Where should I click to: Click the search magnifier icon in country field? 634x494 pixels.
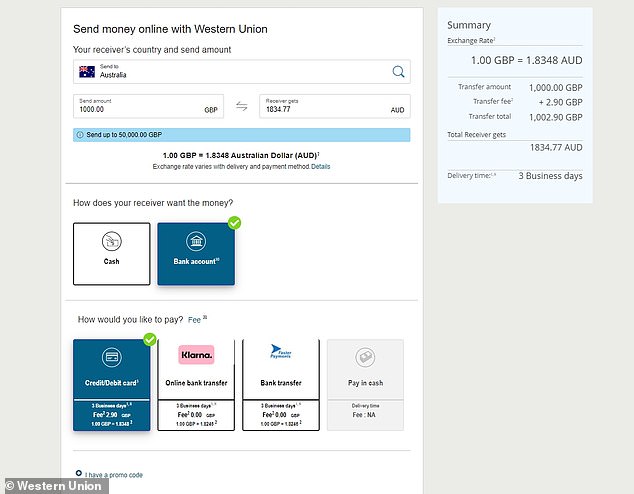click(x=398, y=72)
